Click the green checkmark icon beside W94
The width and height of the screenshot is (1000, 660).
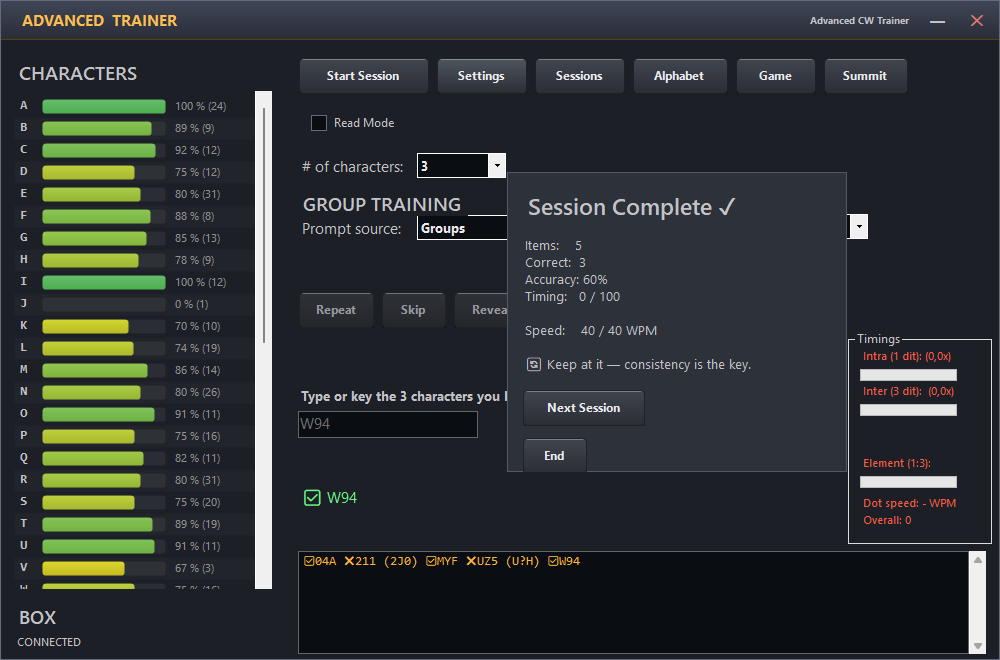(x=312, y=497)
